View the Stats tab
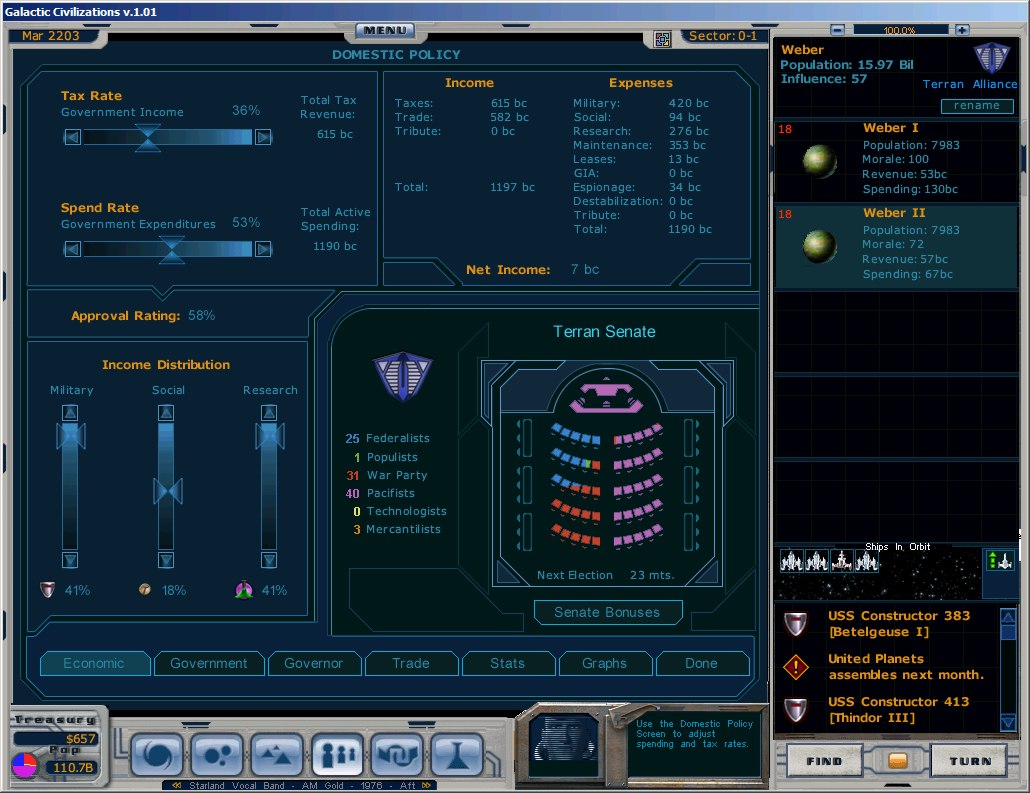Image resolution: width=1030 pixels, height=793 pixels. pyautogui.click(x=508, y=664)
